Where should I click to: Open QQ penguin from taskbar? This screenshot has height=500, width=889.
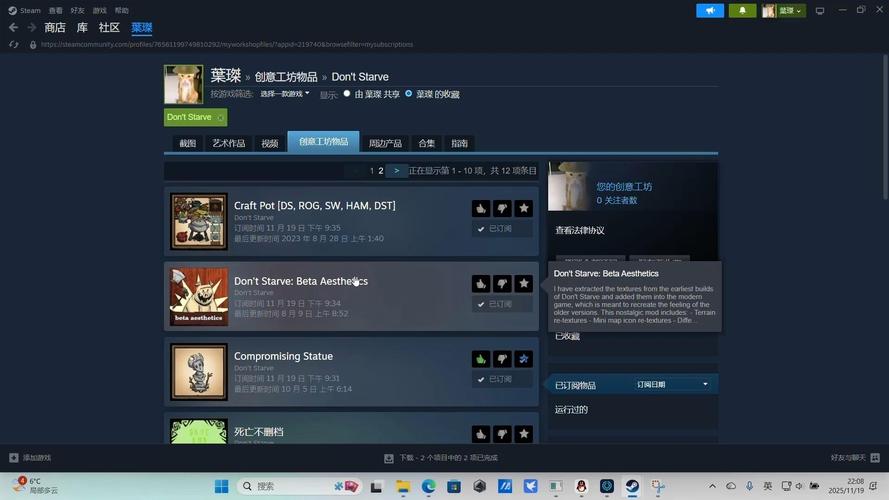click(581, 486)
